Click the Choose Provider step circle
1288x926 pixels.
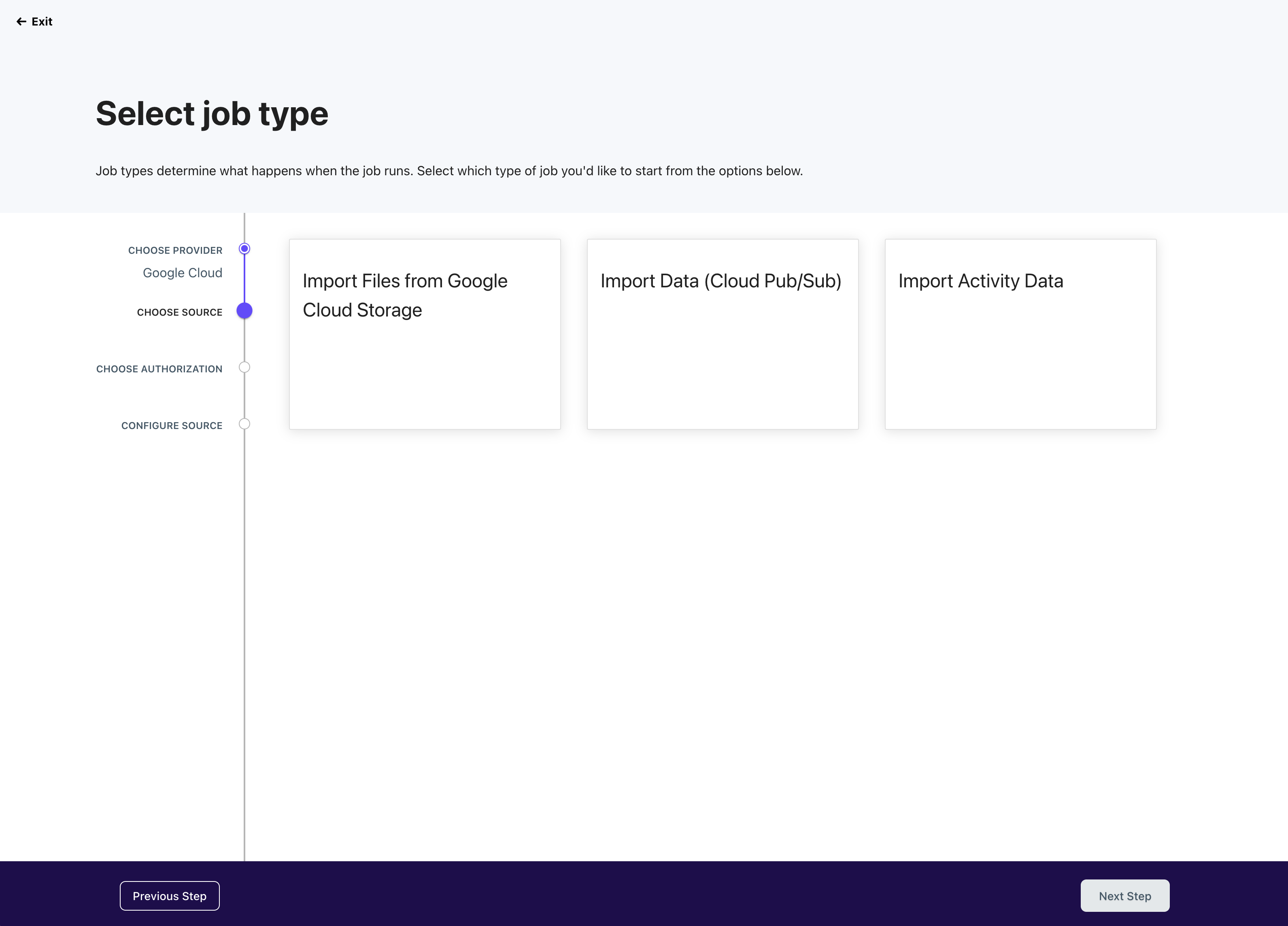point(244,248)
